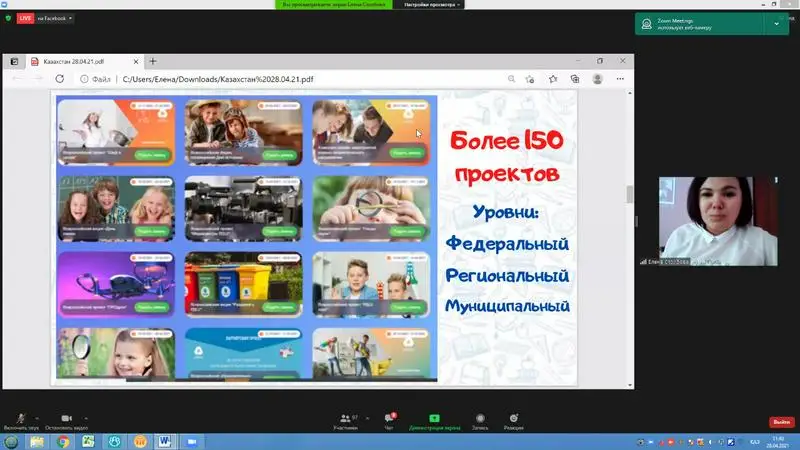The height and width of the screenshot is (450, 800).
Task: Stop video with Остановить видео
Action: (x=66, y=419)
